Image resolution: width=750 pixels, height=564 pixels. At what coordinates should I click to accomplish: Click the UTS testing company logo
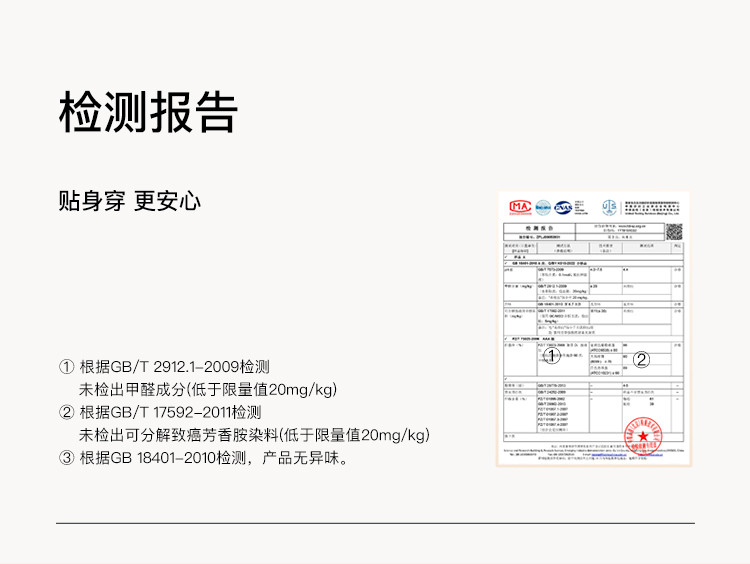tap(609, 207)
